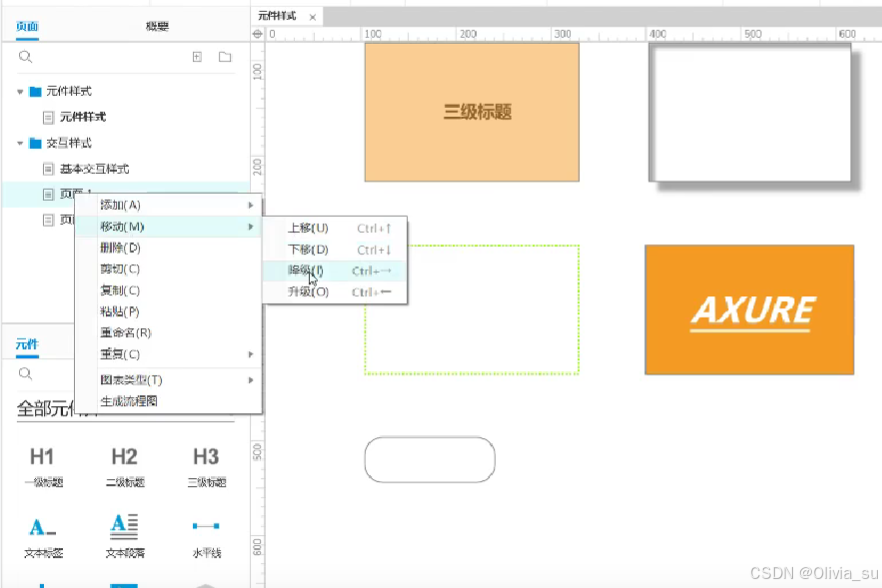Switch to the 页面 tab

[27, 26]
